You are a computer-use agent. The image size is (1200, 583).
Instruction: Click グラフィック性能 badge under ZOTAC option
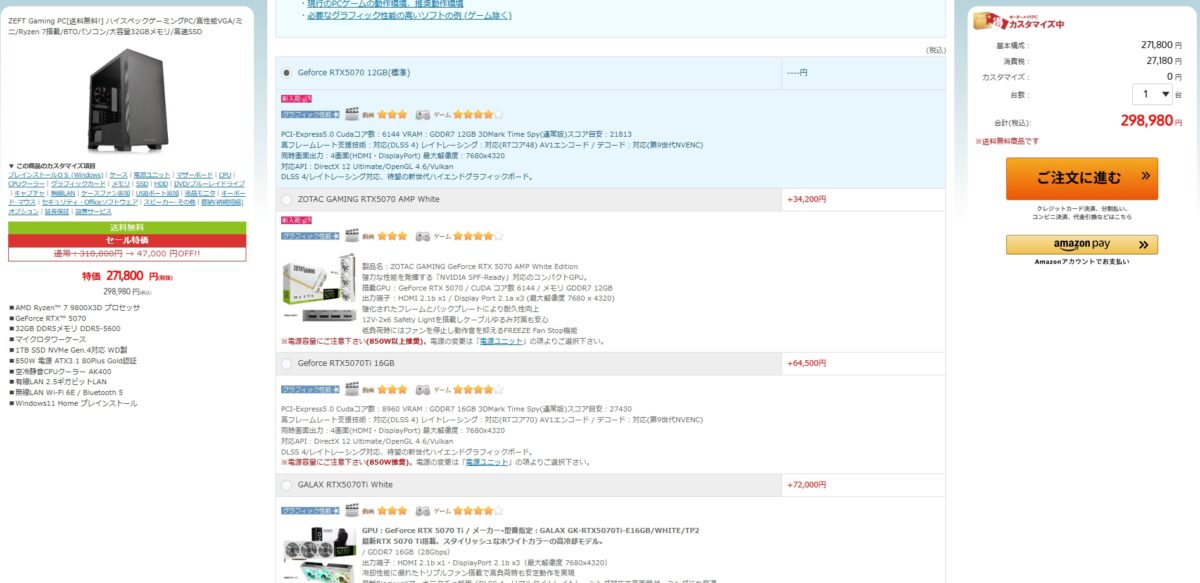(310, 236)
